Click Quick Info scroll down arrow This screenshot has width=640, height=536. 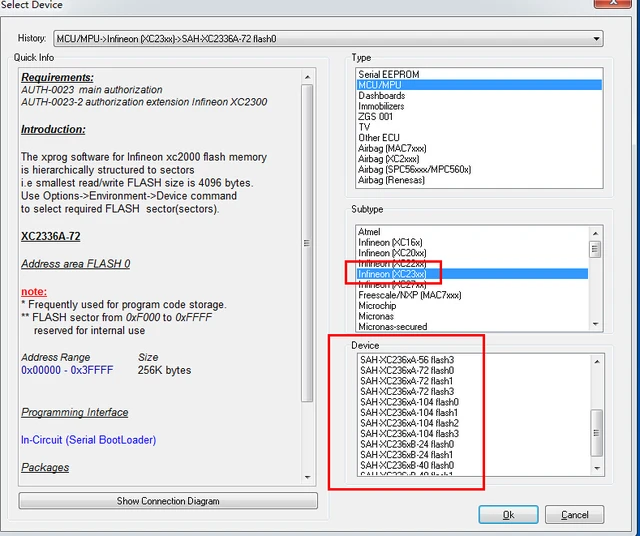[307, 477]
